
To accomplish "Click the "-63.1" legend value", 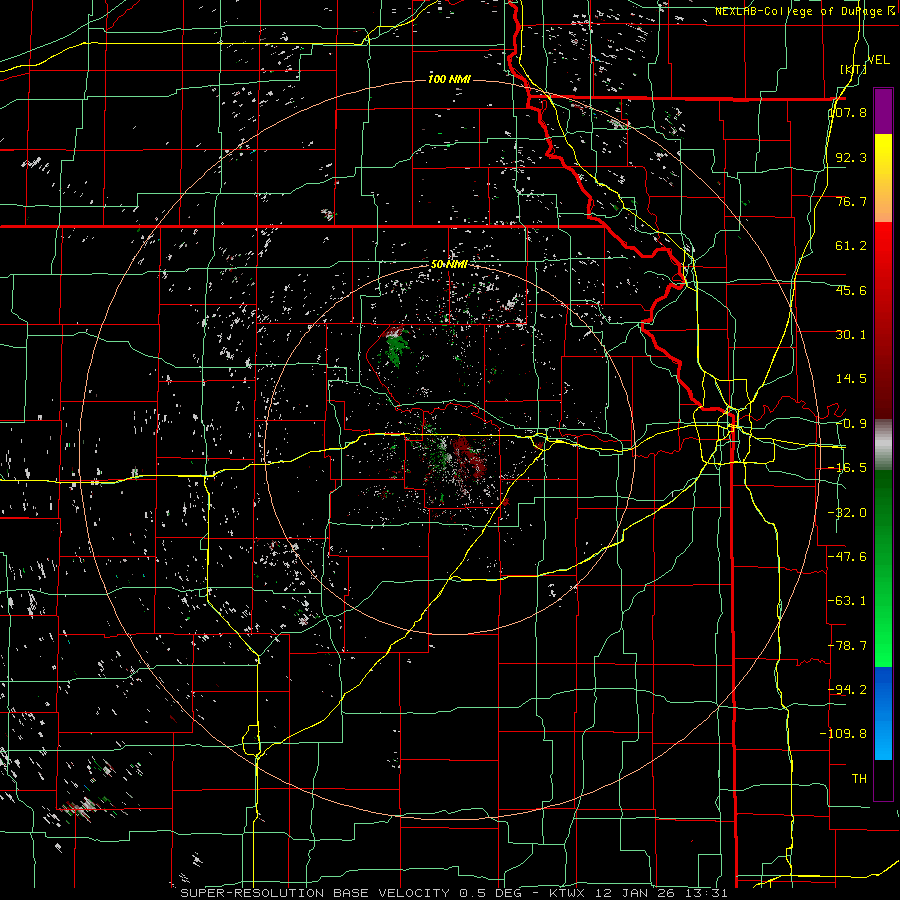I will (x=847, y=601).
